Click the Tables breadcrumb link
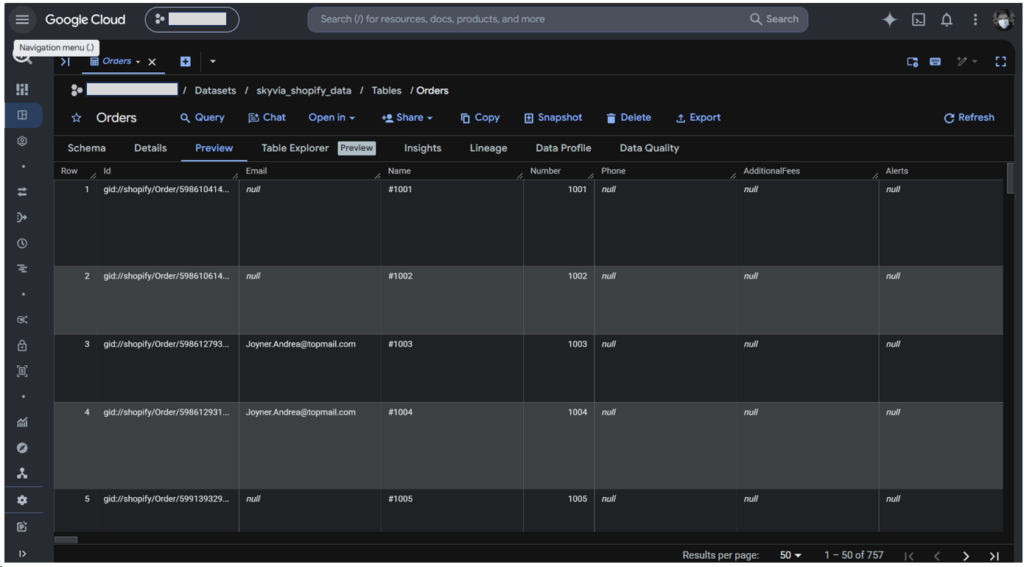Viewport: 1024px width, 567px height. (387, 91)
